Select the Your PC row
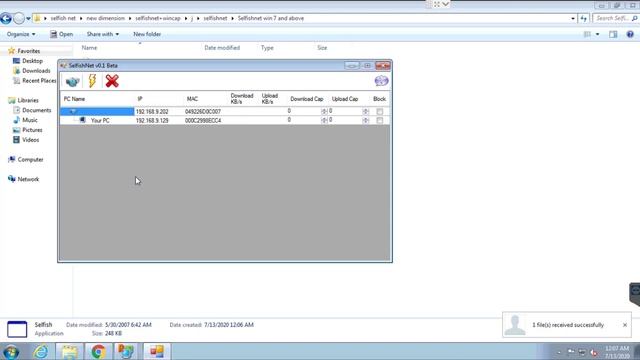Screen dimensions: 640x360 (x=224, y=120)
